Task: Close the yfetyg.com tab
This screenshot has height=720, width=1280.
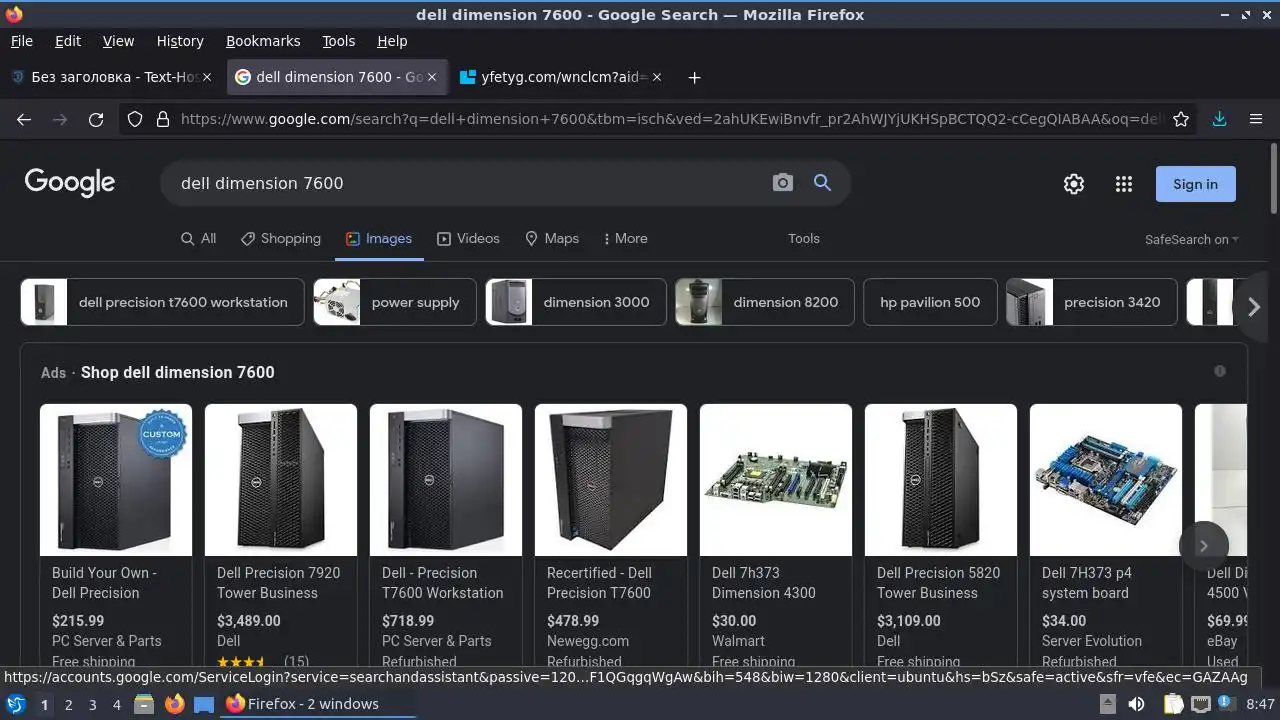Action: (657, 77)
